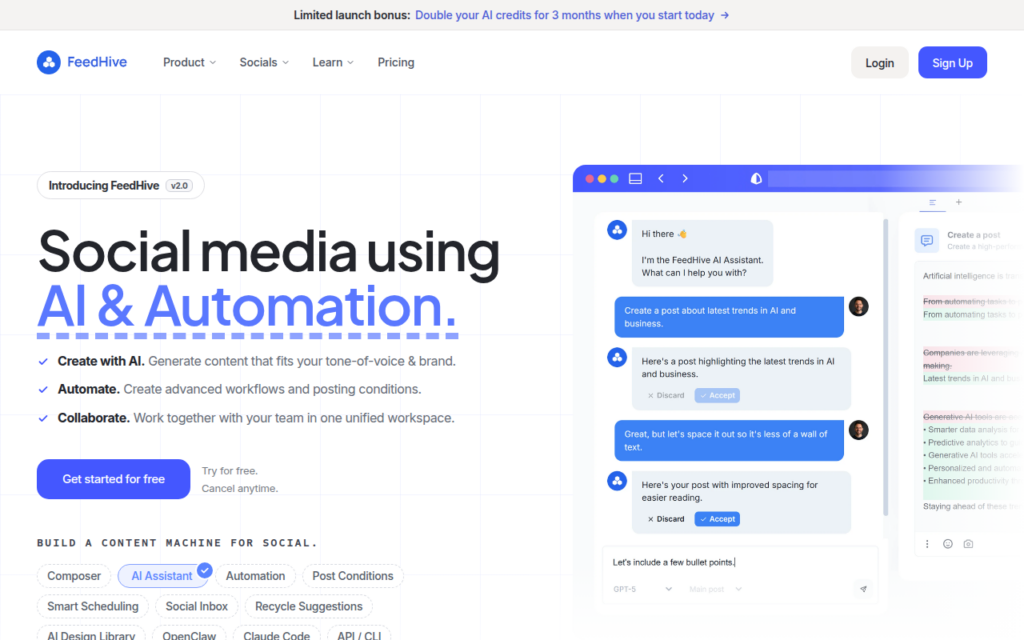This screenshot has width=1024, height=640.
Task: Click the plus icon to add a tab
Action: coord(959,202)
